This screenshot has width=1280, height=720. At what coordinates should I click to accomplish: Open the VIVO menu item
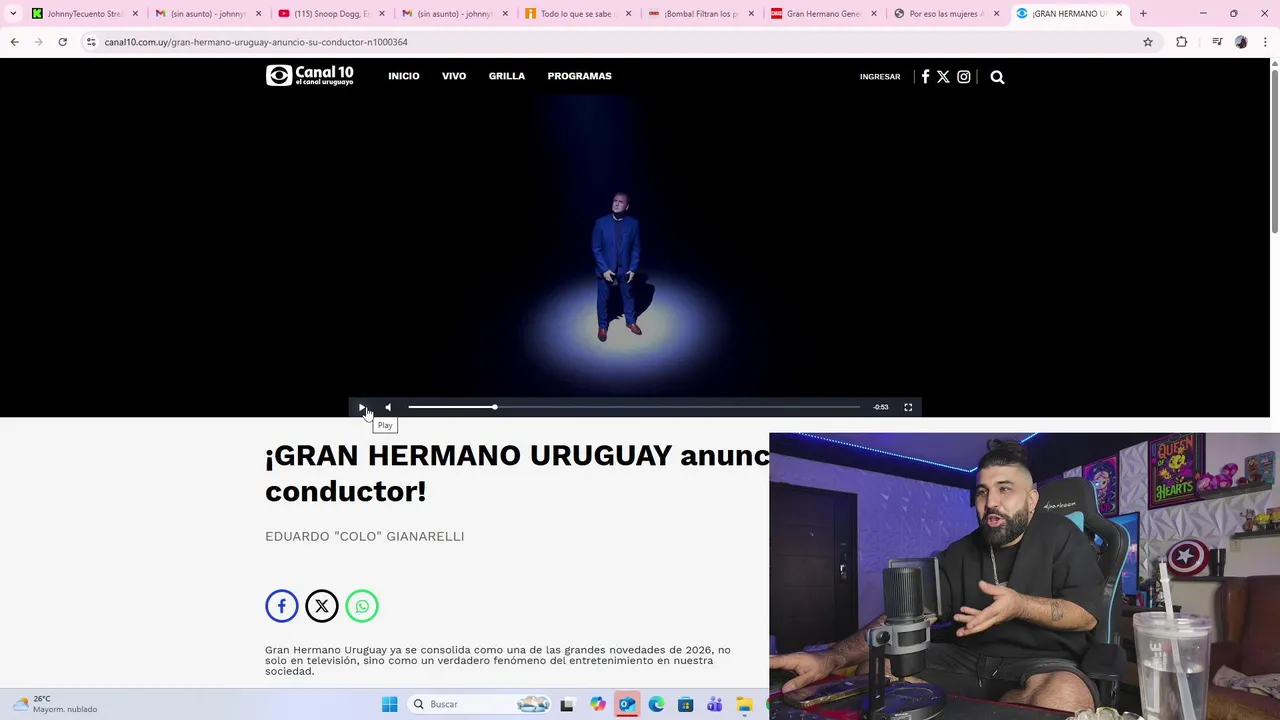coord(454,76)
